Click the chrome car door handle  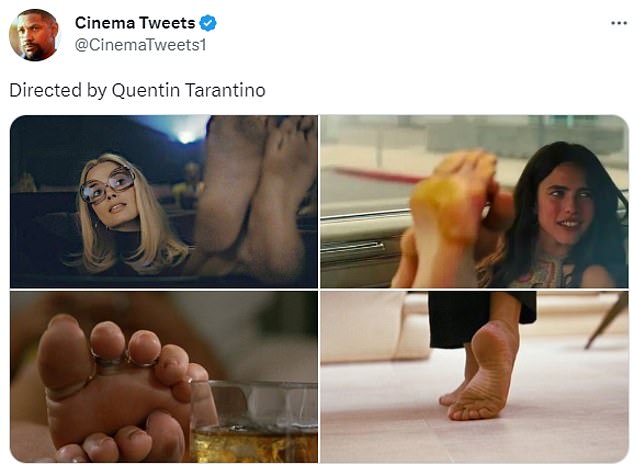pos(353,246)
